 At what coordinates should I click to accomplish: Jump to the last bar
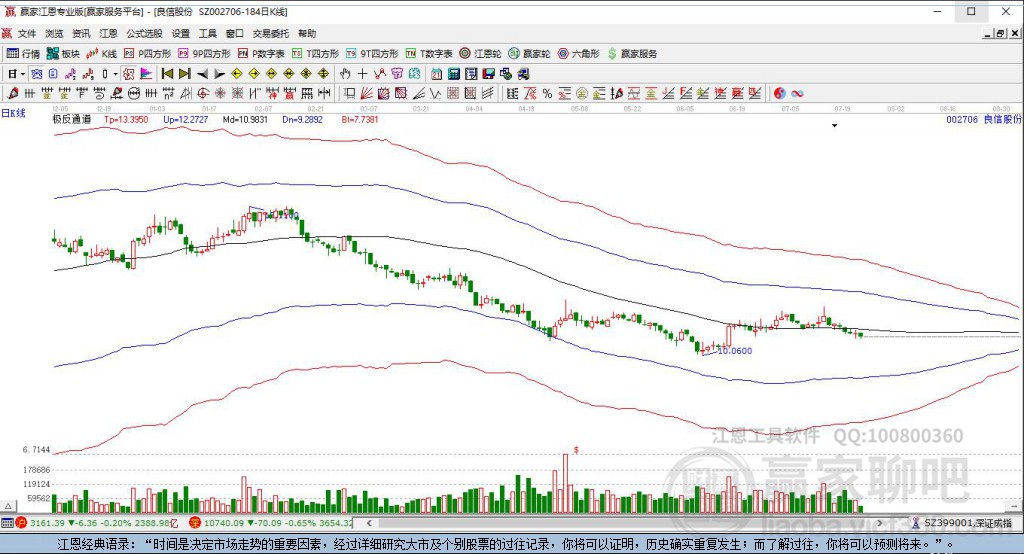click(185, 74)
